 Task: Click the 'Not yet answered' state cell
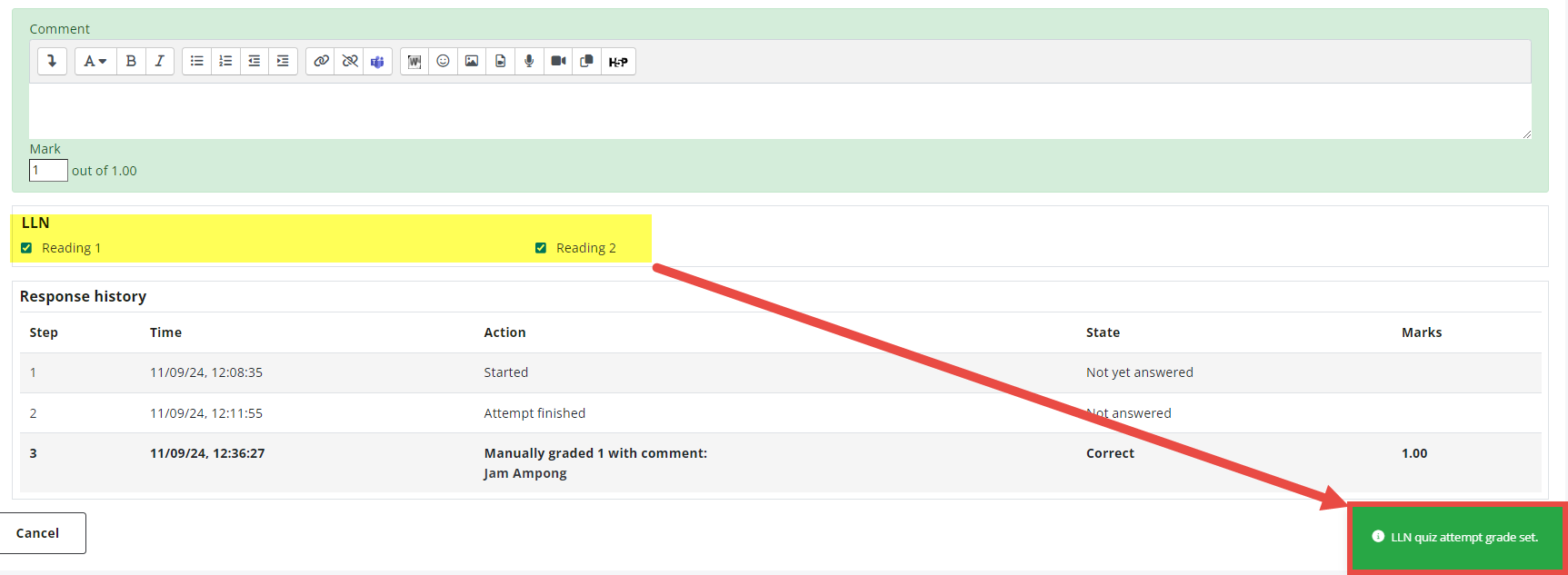point(1140,372)
